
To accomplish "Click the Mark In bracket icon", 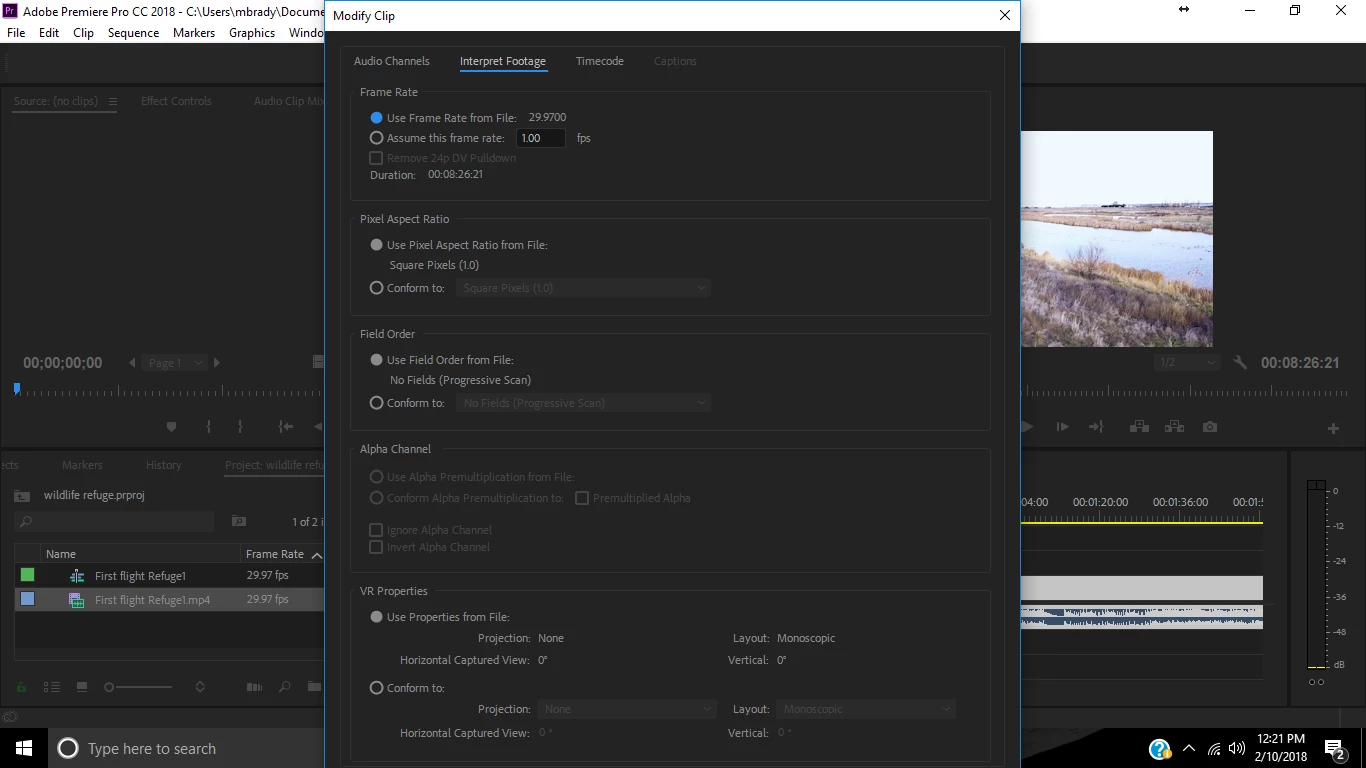I will [x=208, y=427].
